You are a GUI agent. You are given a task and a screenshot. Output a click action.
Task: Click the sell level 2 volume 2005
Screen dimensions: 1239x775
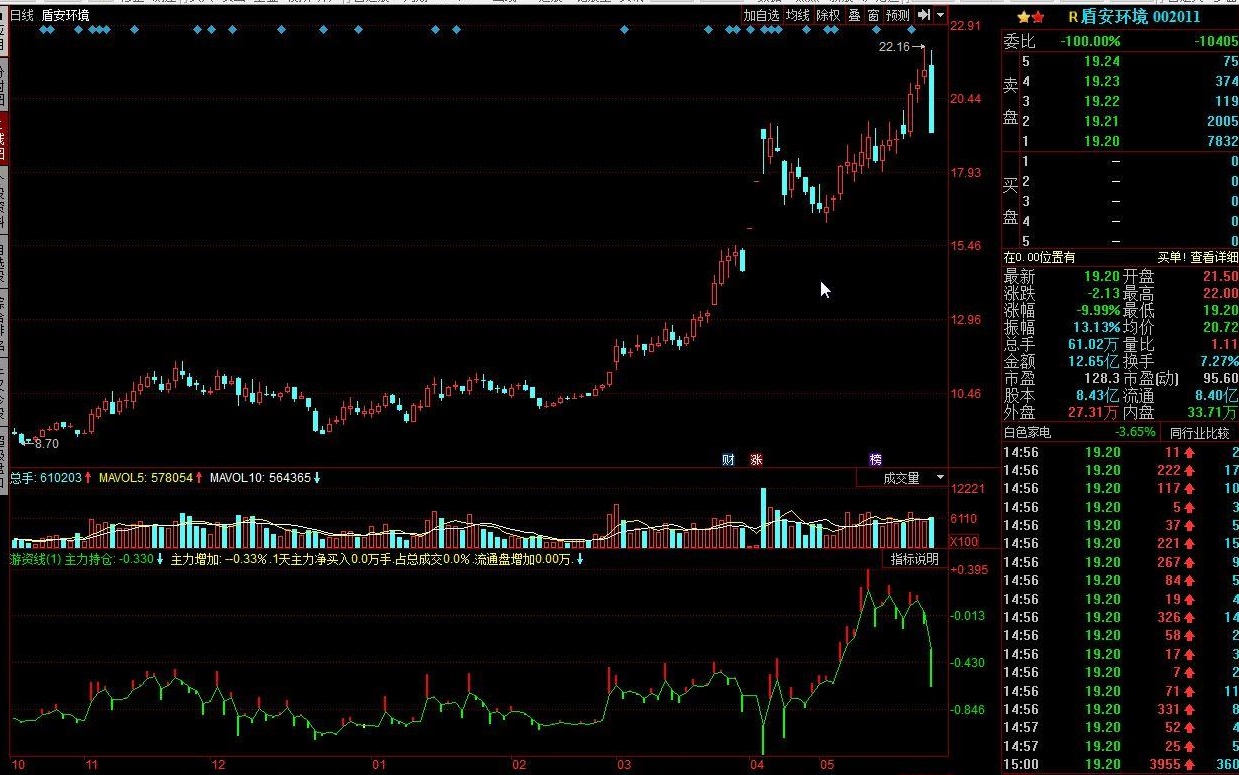[x=1221, y=121]
